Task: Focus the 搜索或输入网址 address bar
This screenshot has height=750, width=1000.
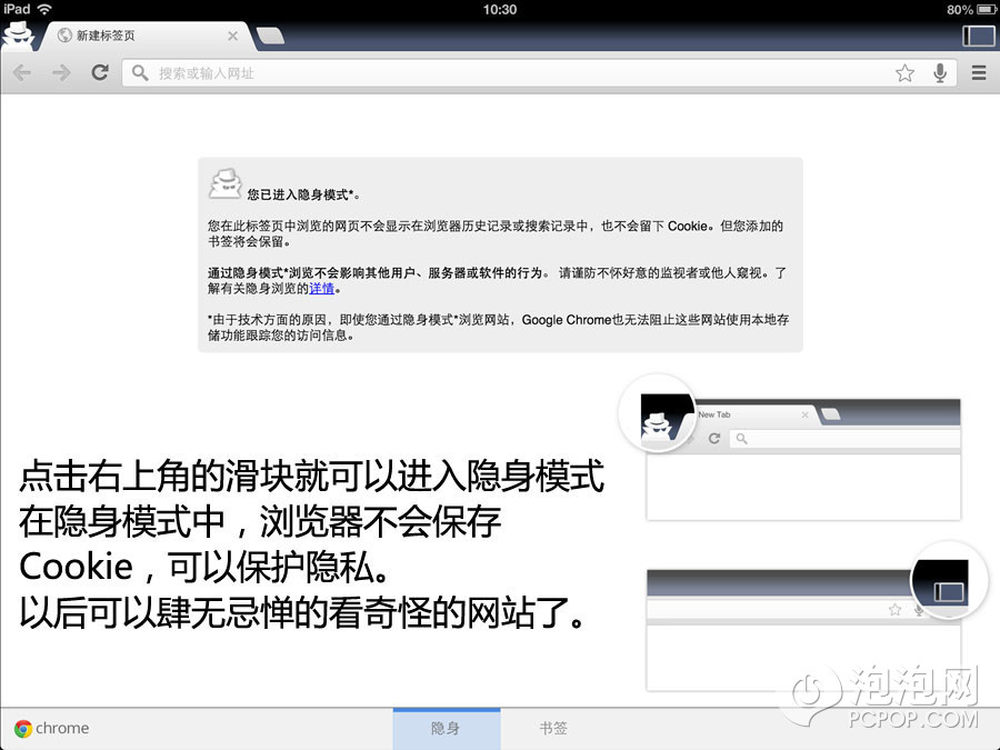Action: click(x=539, y=73)
